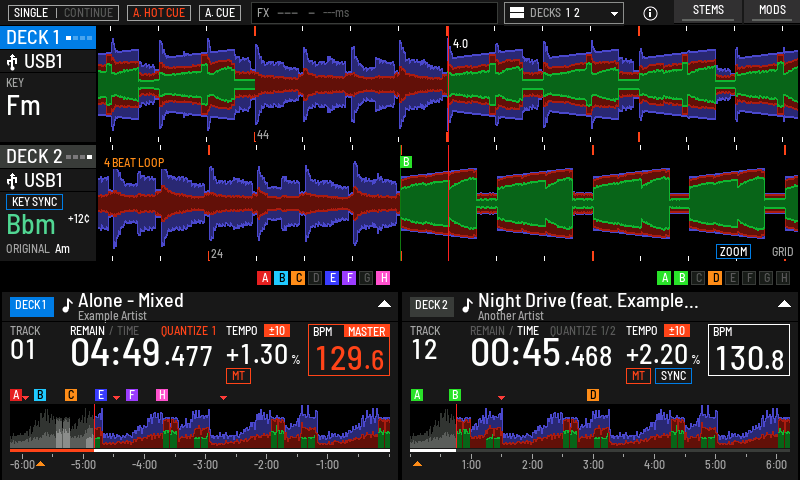Jump to cue A on Deck 1 overview
The height and width of the screenshot is (480, 800).
click(x=16, y=395)
